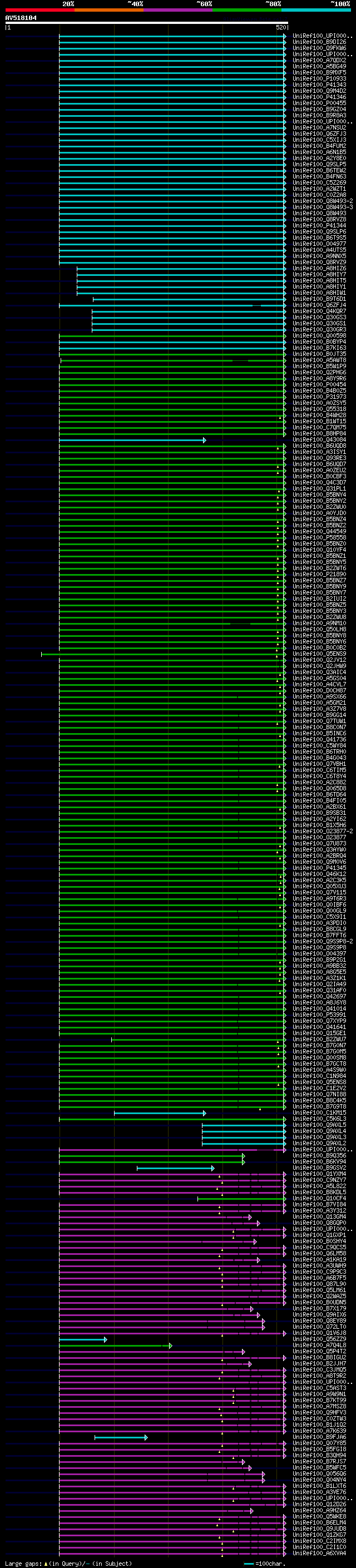Select the UniRef100_Q44549 hit label
This screenshot has height=1568, width=356.
click(x=319, y=531)
